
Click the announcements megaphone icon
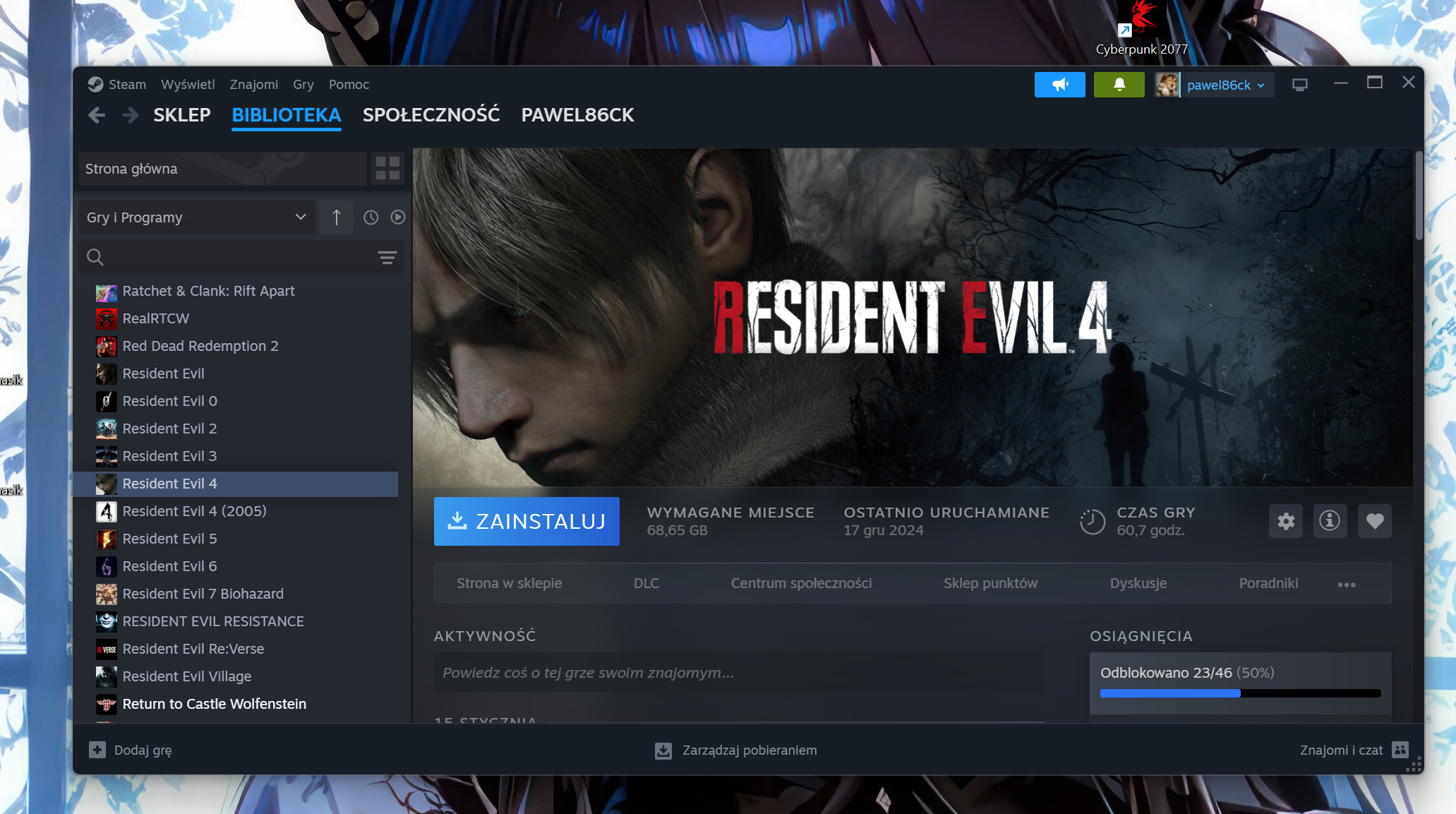point(1059,85)
